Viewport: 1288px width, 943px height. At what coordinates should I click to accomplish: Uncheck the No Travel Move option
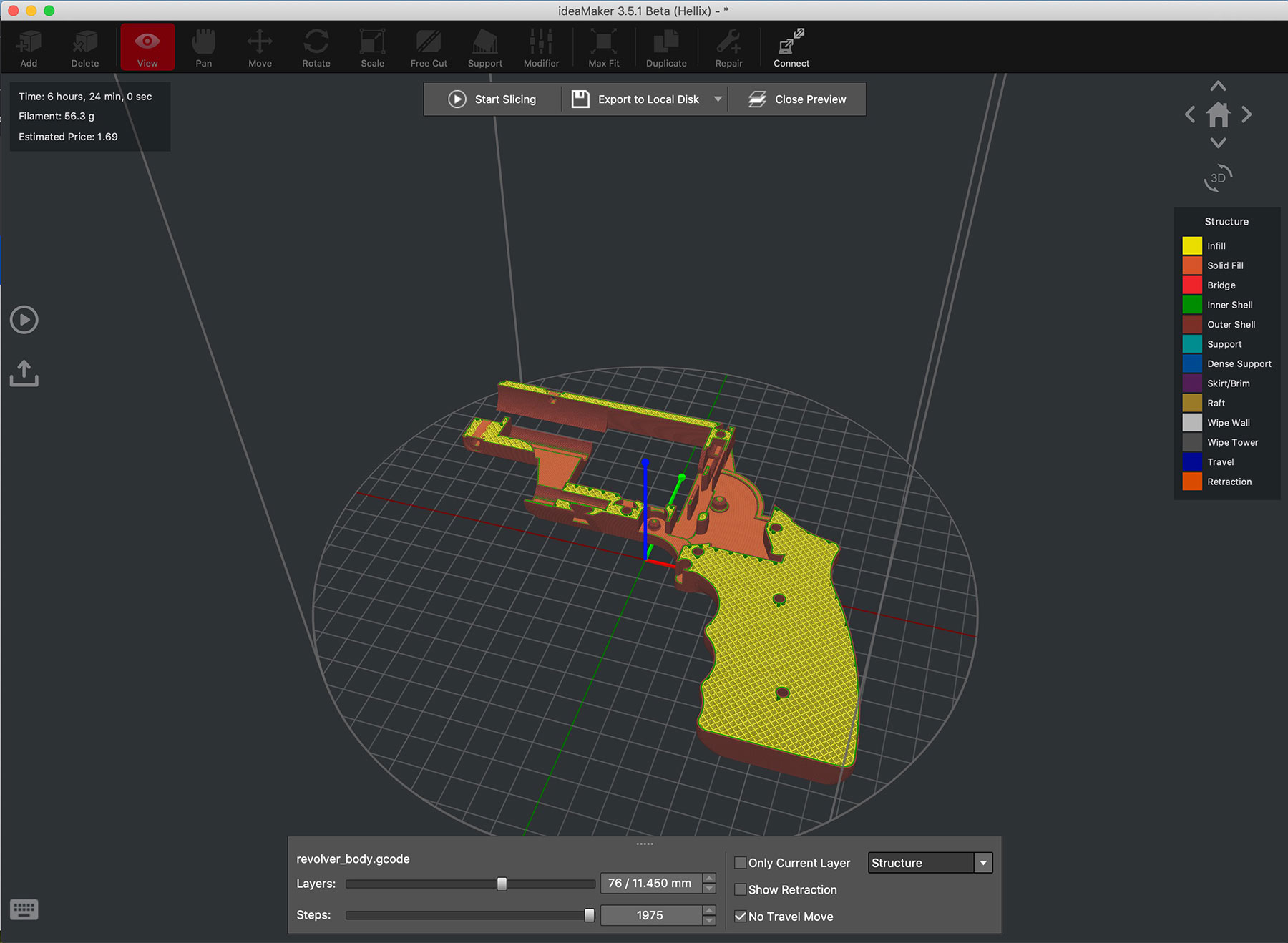pyautogui.click(x=741, y=917)
